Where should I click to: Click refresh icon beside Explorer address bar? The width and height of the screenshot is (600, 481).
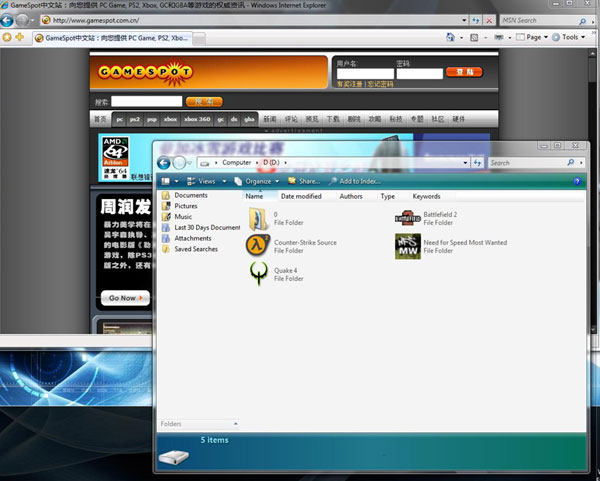click(x=477, y=163)
